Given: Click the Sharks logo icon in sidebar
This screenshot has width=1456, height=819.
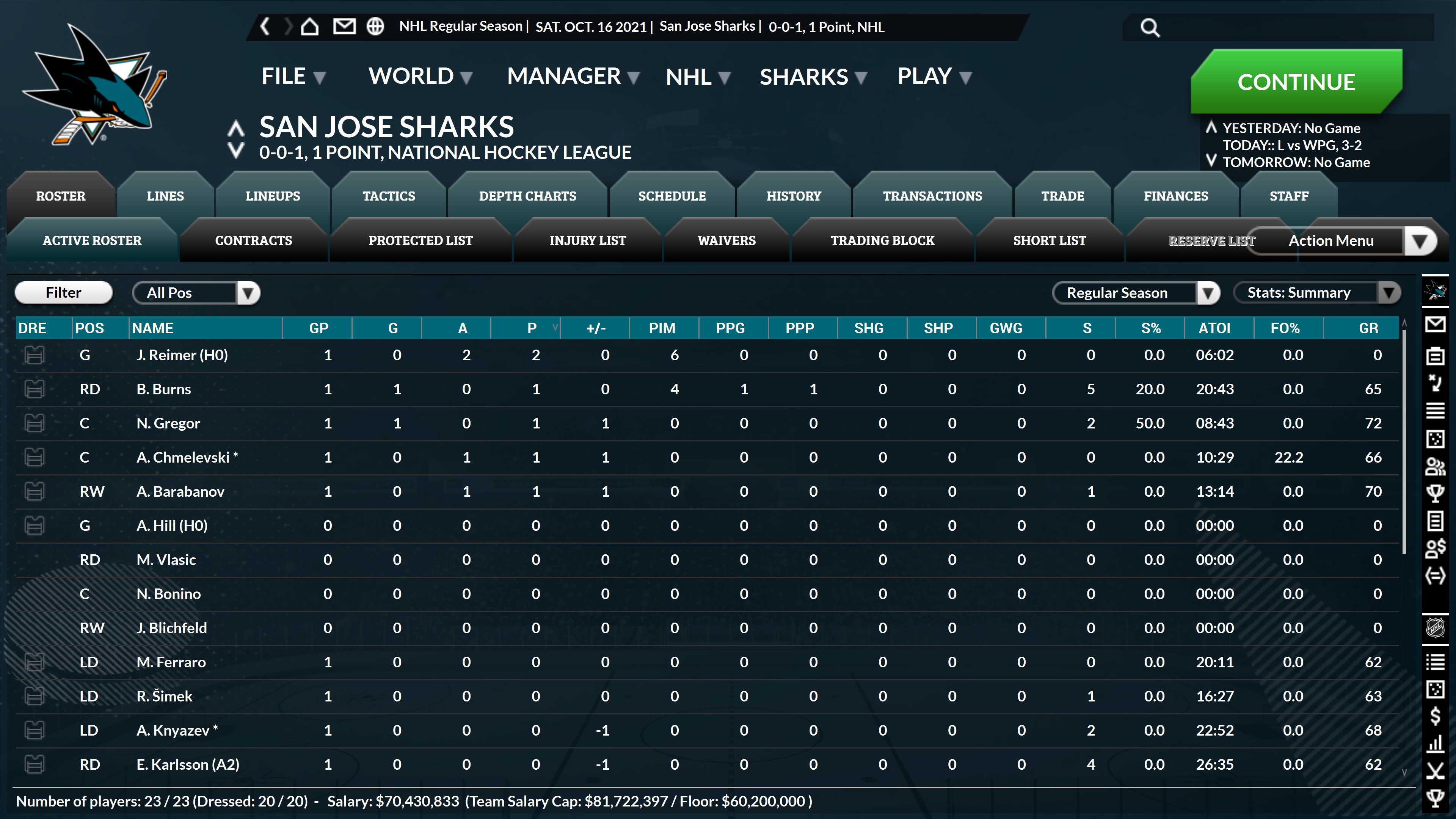Looking at the screenshot, I should [x=1435, y=291].
